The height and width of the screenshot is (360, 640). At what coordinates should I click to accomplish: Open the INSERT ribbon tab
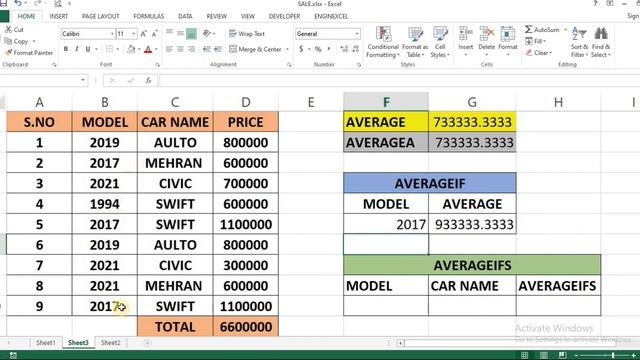pyautogui.click(x=59, y=16)
